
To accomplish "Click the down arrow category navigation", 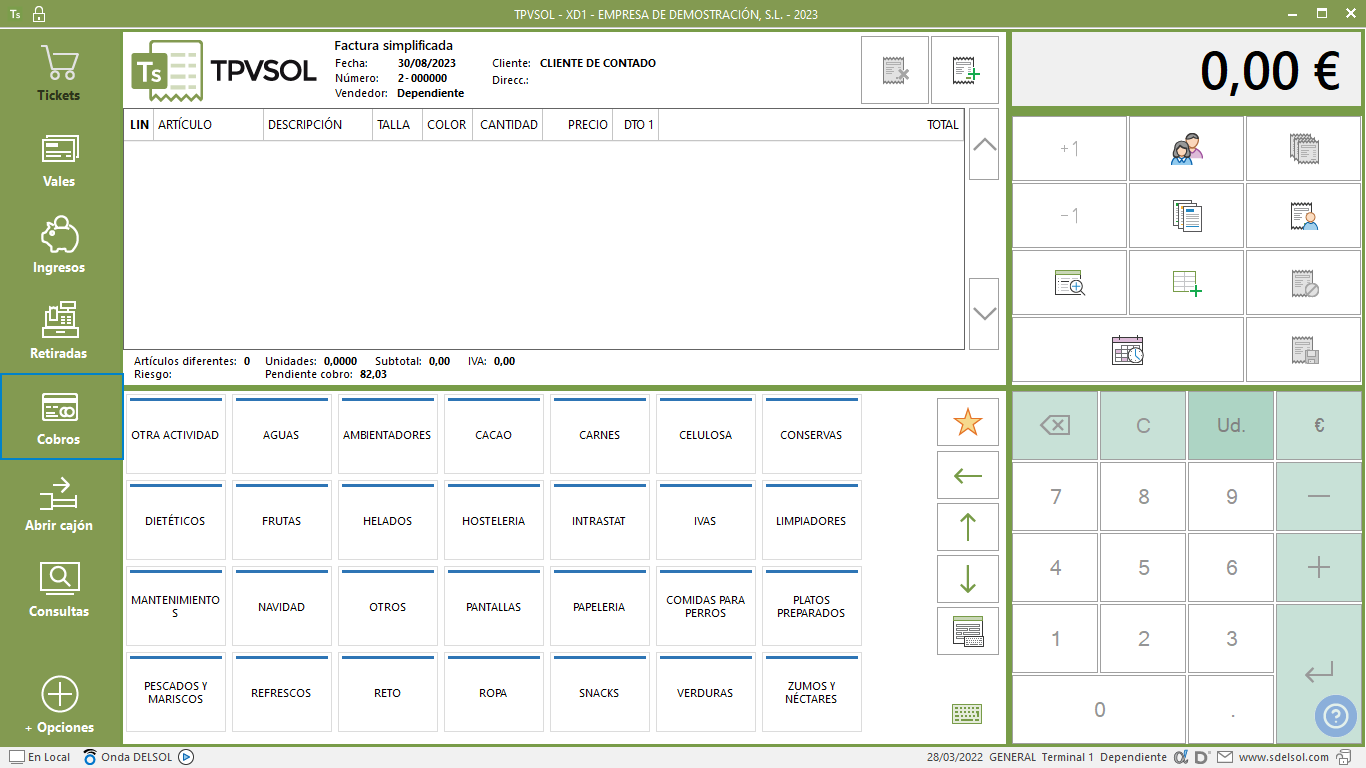I will pos(968,579).
